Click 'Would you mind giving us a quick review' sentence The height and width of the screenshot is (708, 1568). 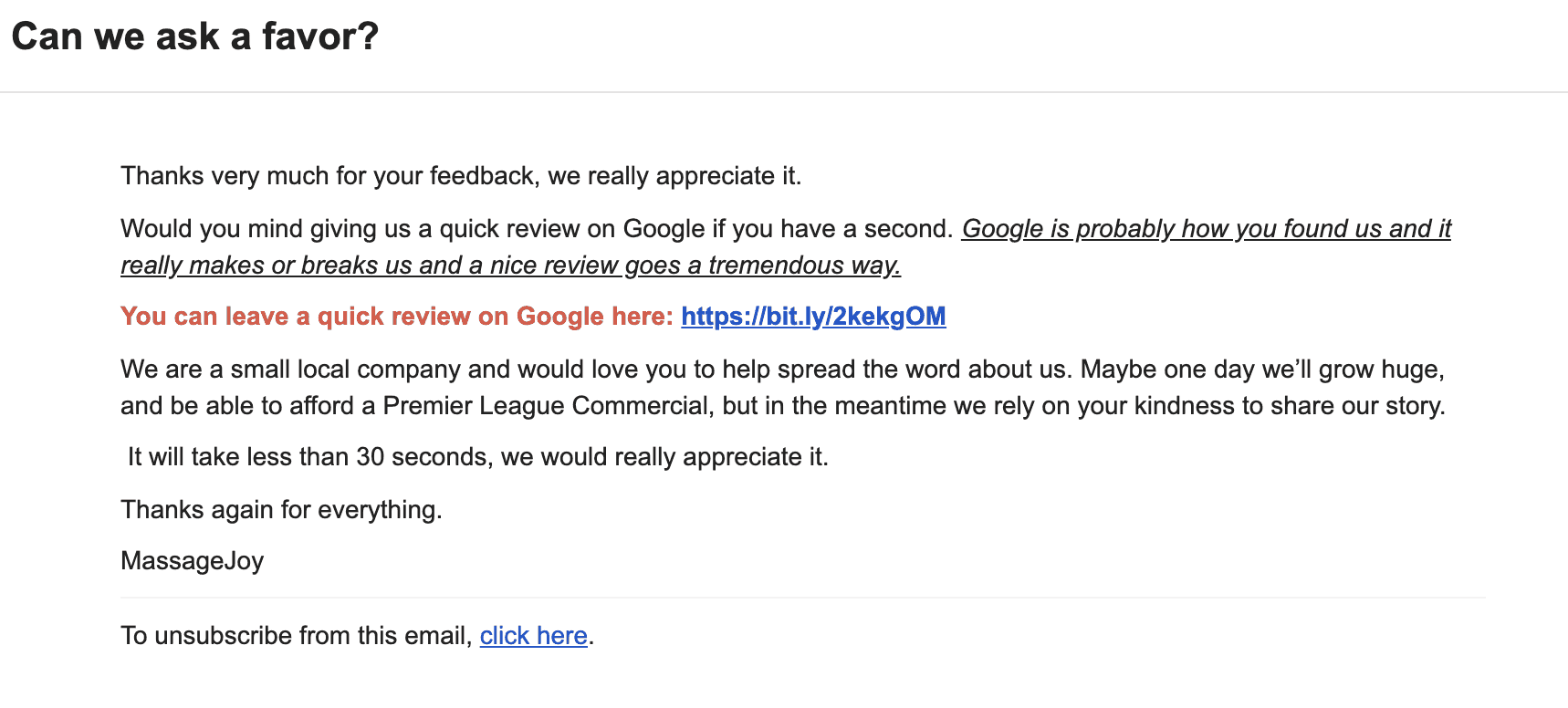click(538, 229)
